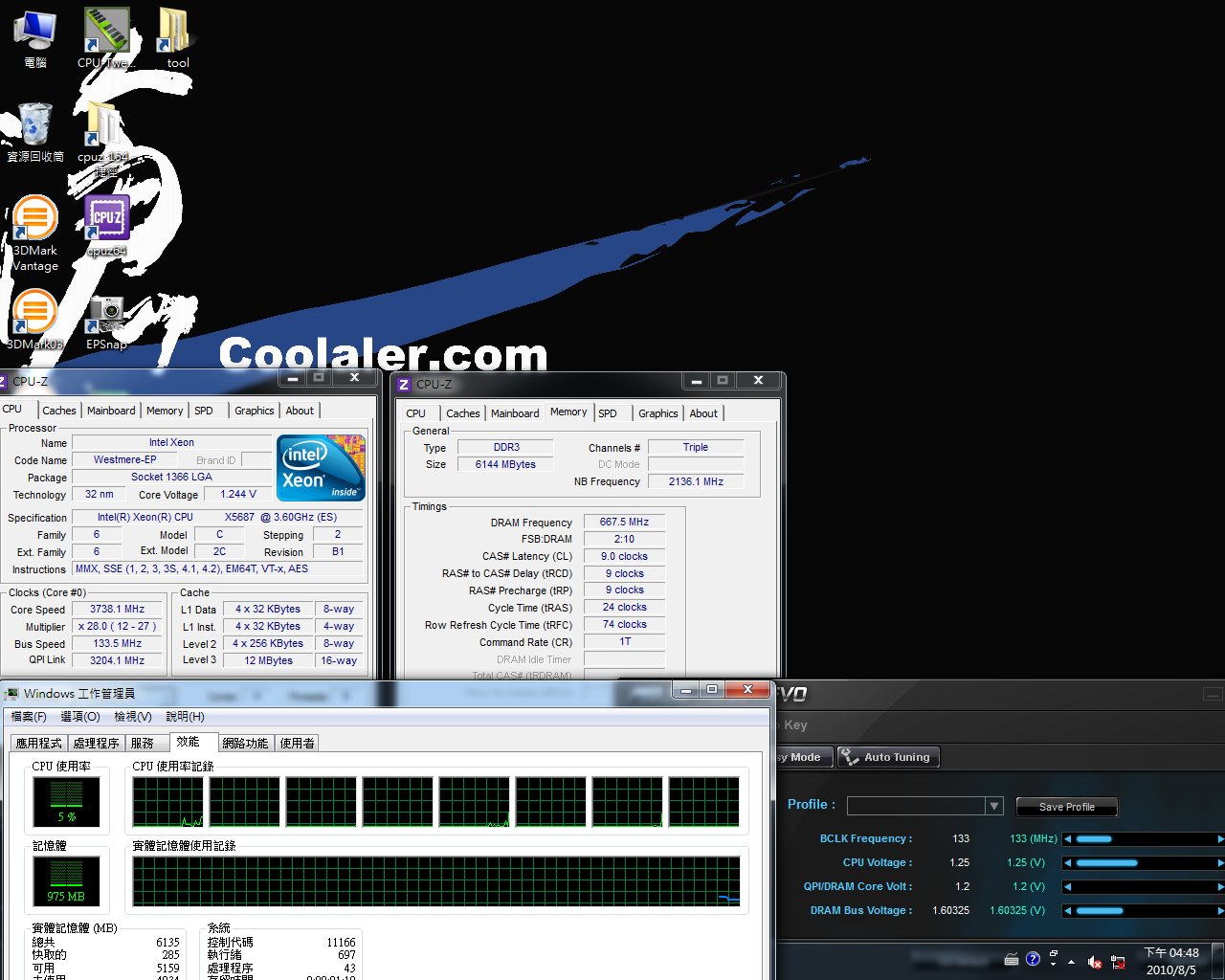Open the Profile dropdown arrow in the tuning panel
This screenshot has height=980, width=1225.
994,806
